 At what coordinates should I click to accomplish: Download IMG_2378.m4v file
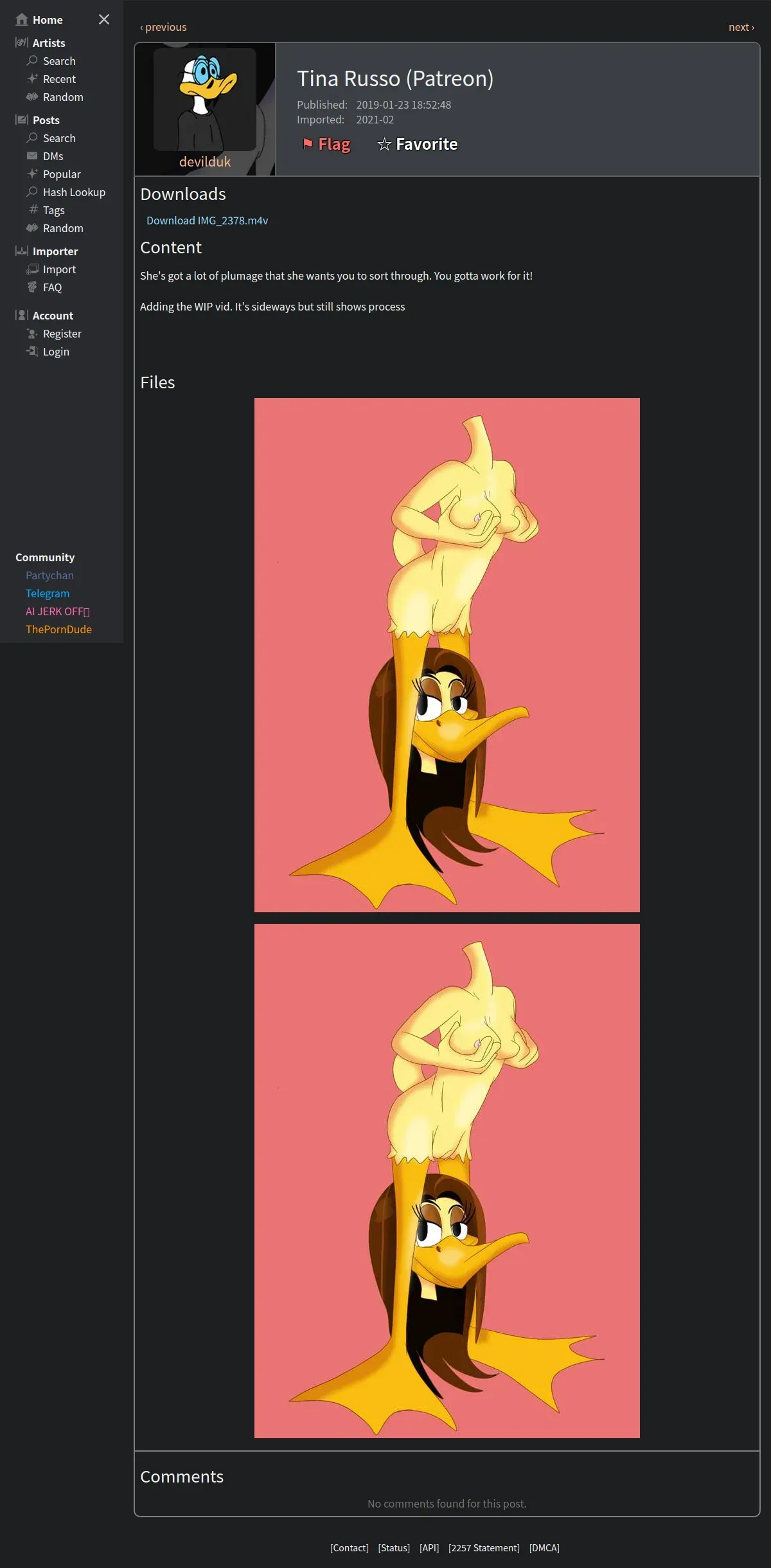(207, 221)
